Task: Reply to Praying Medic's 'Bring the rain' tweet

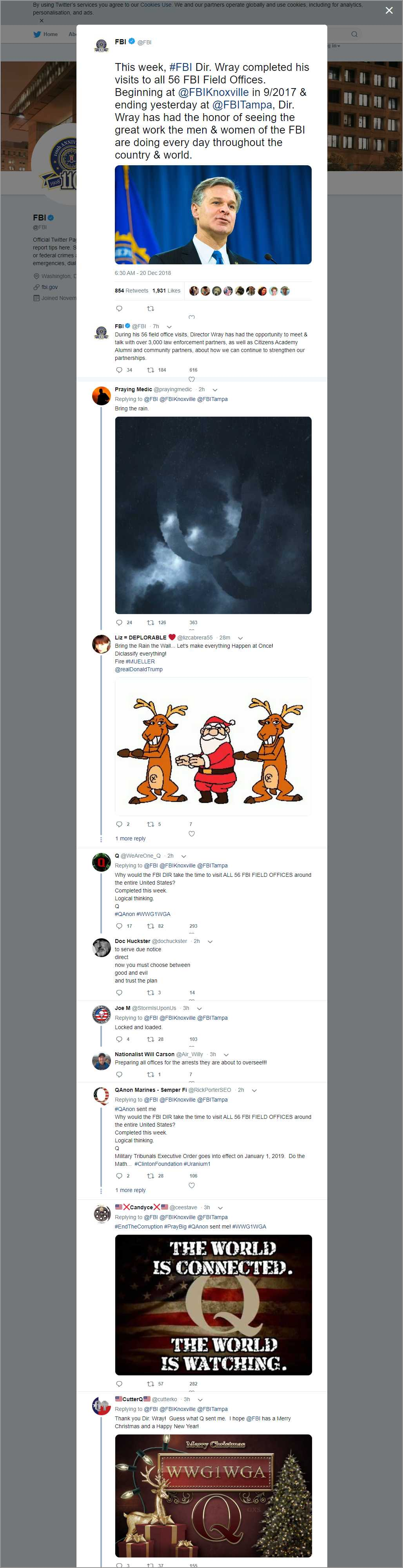Action: point(119,623)
